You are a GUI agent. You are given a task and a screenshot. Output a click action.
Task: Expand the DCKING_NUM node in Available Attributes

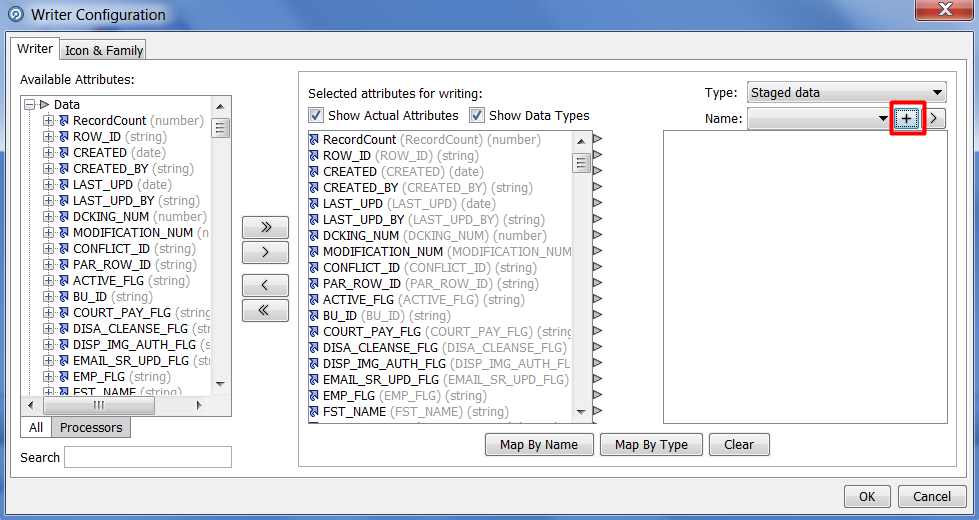pos(48,217)
